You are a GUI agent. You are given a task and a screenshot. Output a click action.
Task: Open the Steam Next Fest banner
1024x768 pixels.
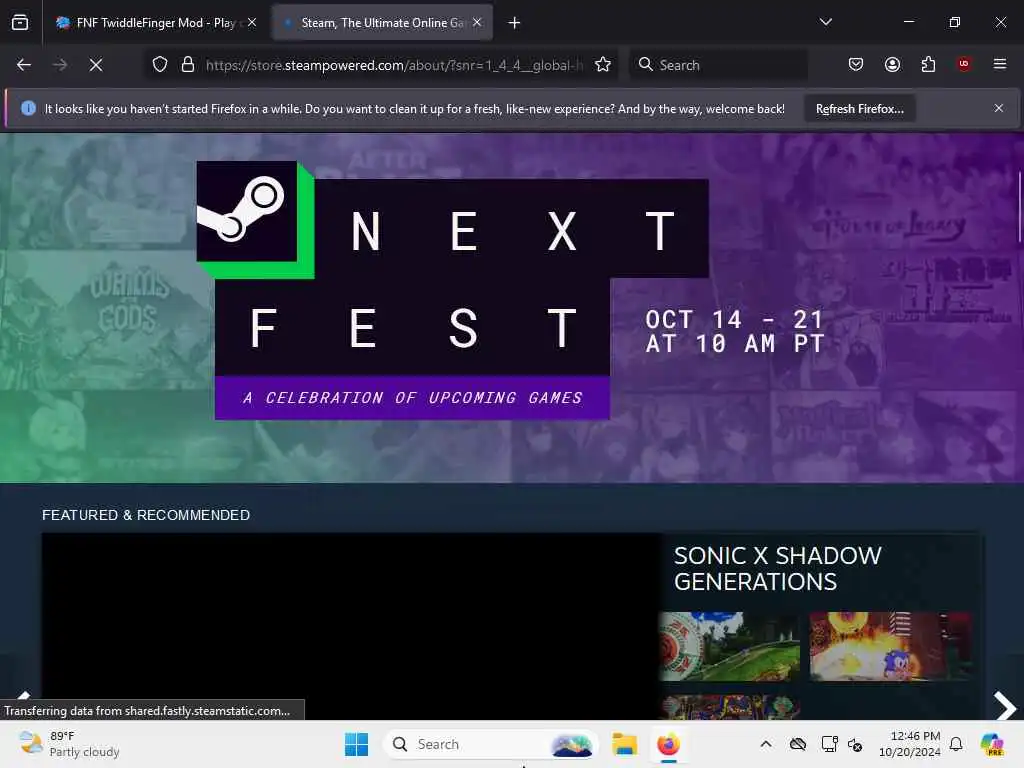[512, 308]
